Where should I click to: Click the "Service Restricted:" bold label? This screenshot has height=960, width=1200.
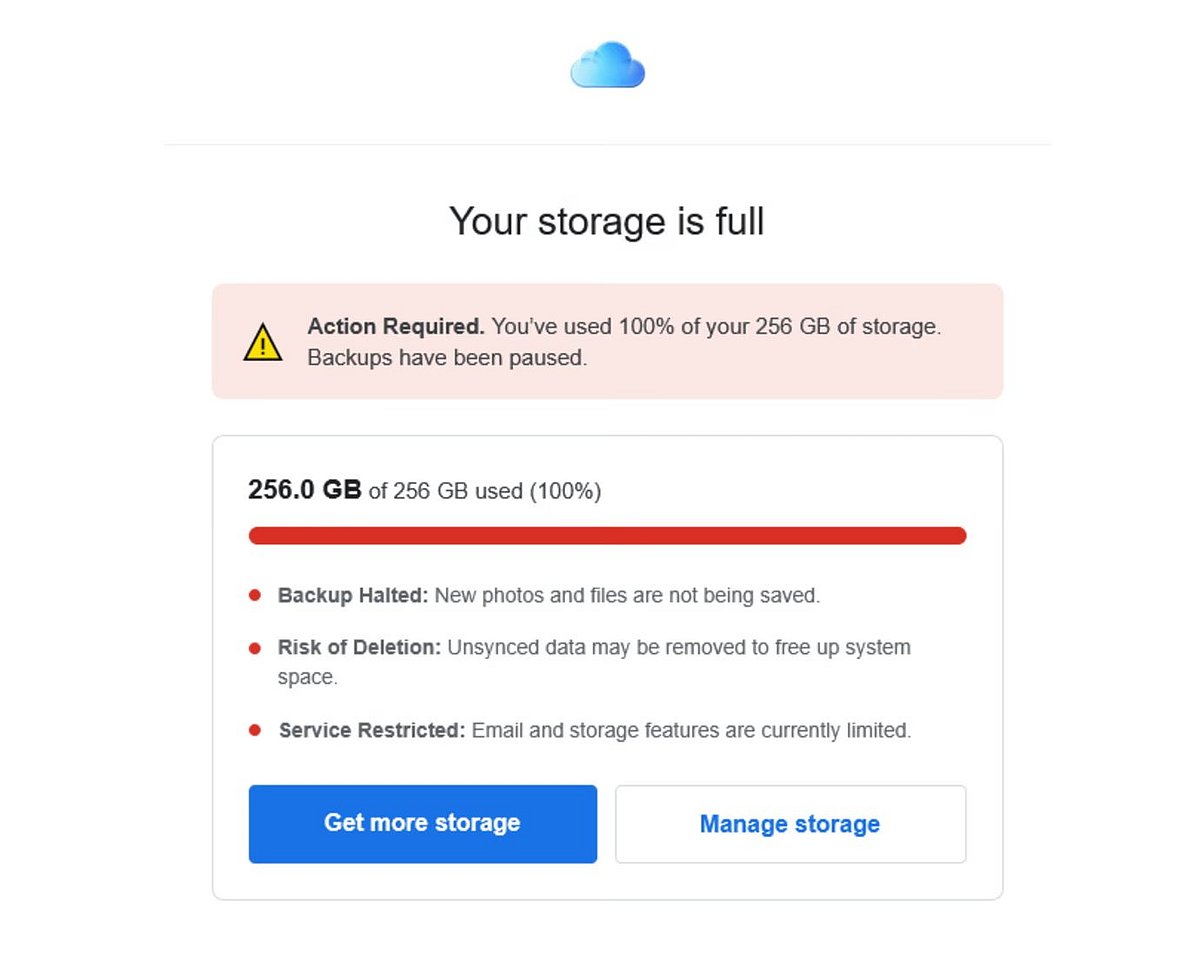372,731
